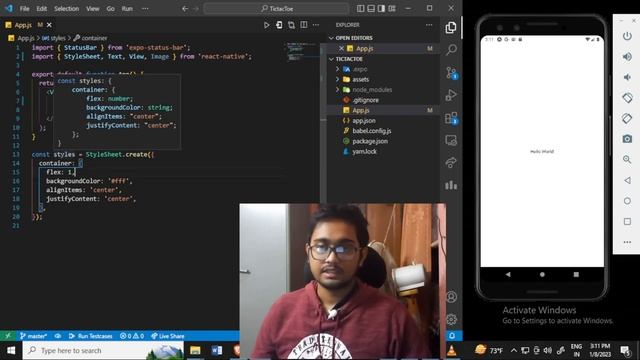Click the emulator power button
This screenshot has width=640, height=360.
pyautogui.click(x=627, y=36)
